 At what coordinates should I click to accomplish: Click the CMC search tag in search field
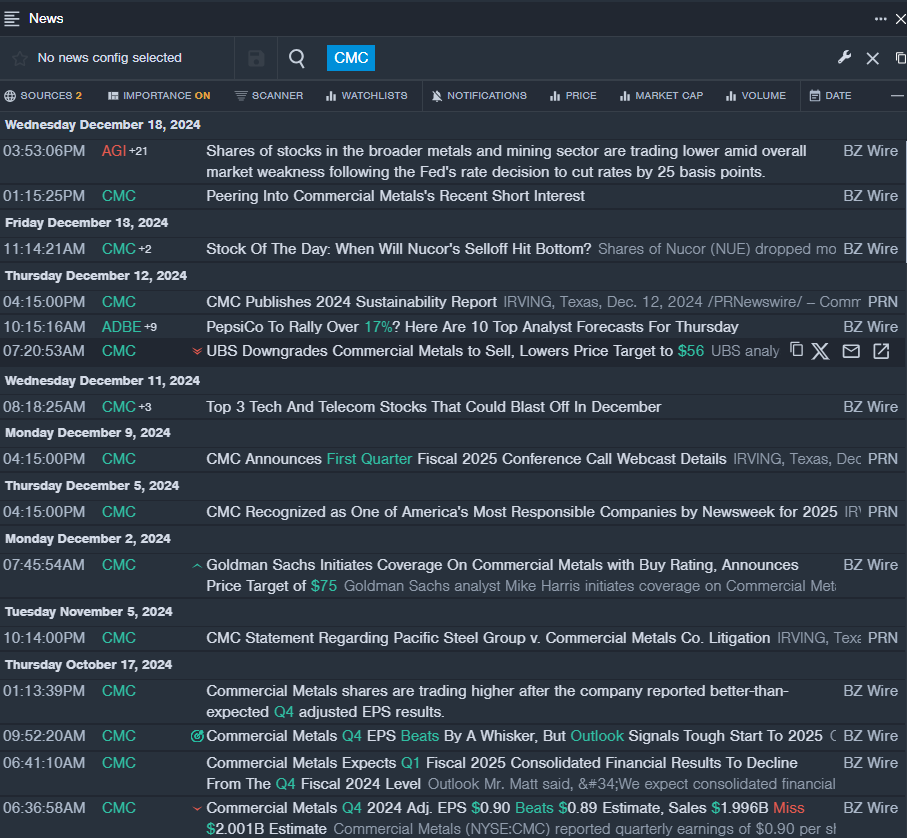(351, 58)
